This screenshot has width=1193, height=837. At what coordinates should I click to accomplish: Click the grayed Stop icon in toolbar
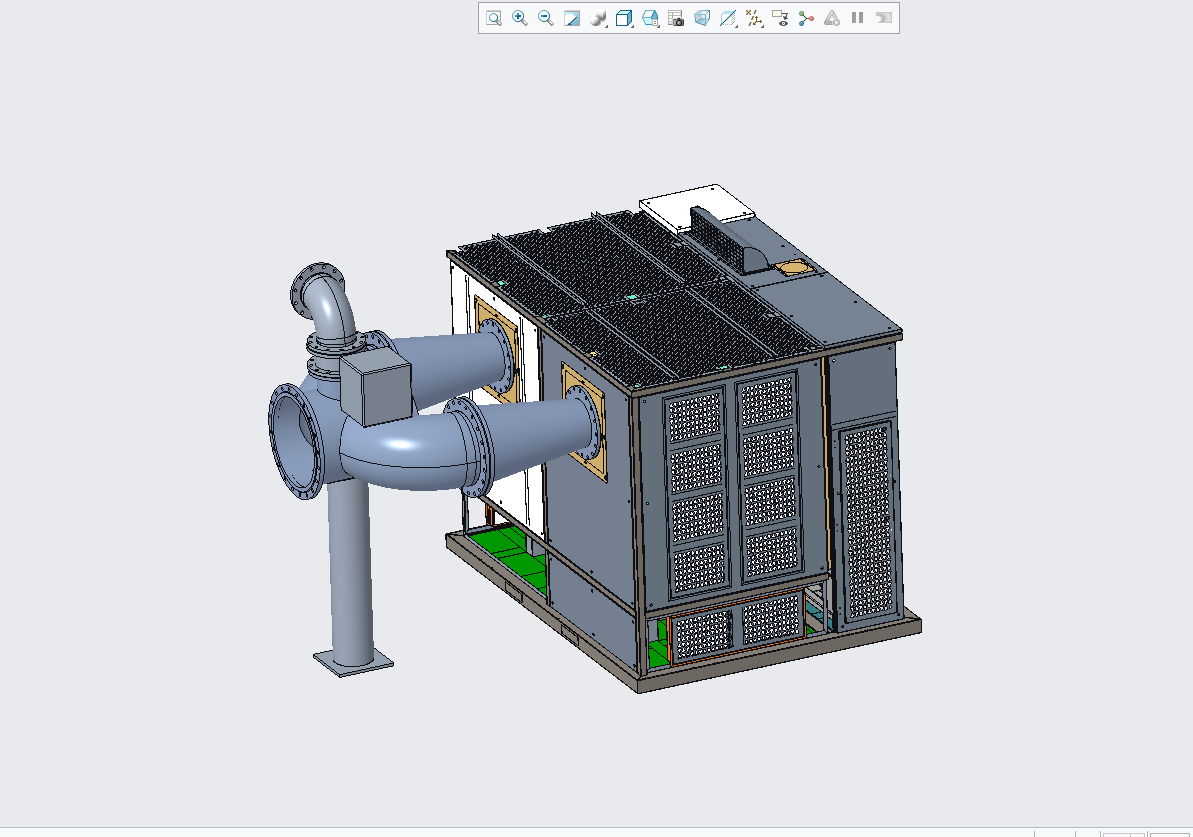tap(883, 18)
